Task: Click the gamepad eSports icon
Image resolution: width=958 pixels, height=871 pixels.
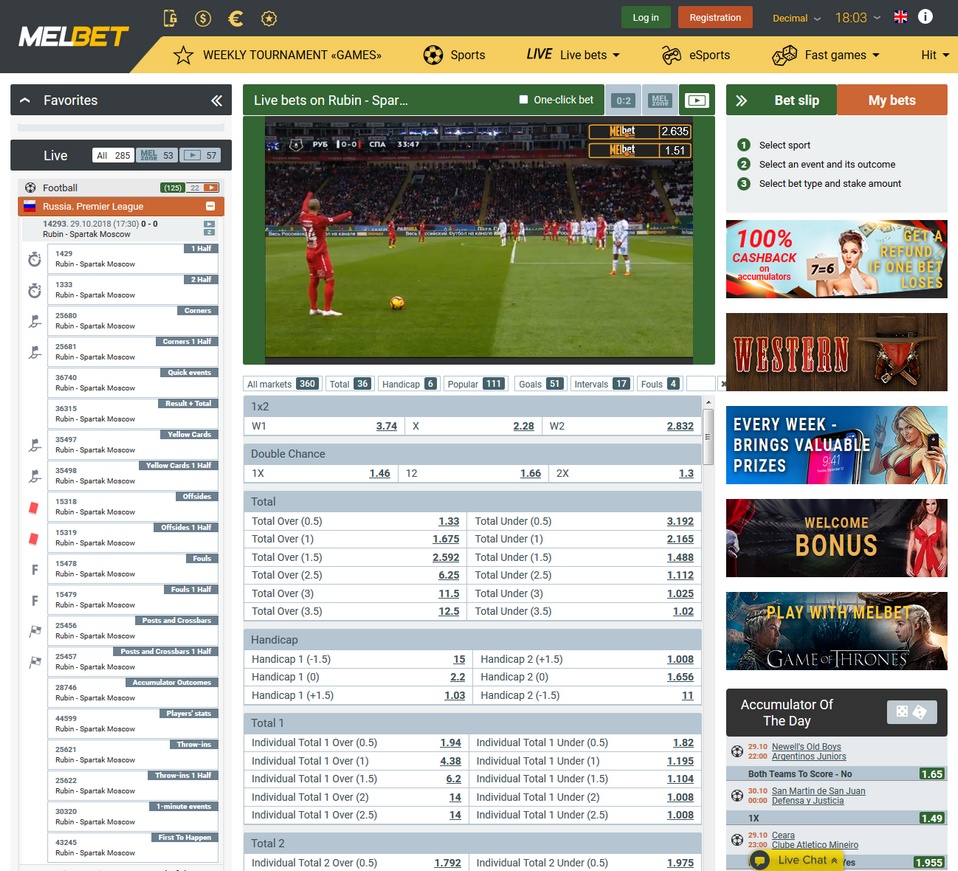Action: [671, 55]
